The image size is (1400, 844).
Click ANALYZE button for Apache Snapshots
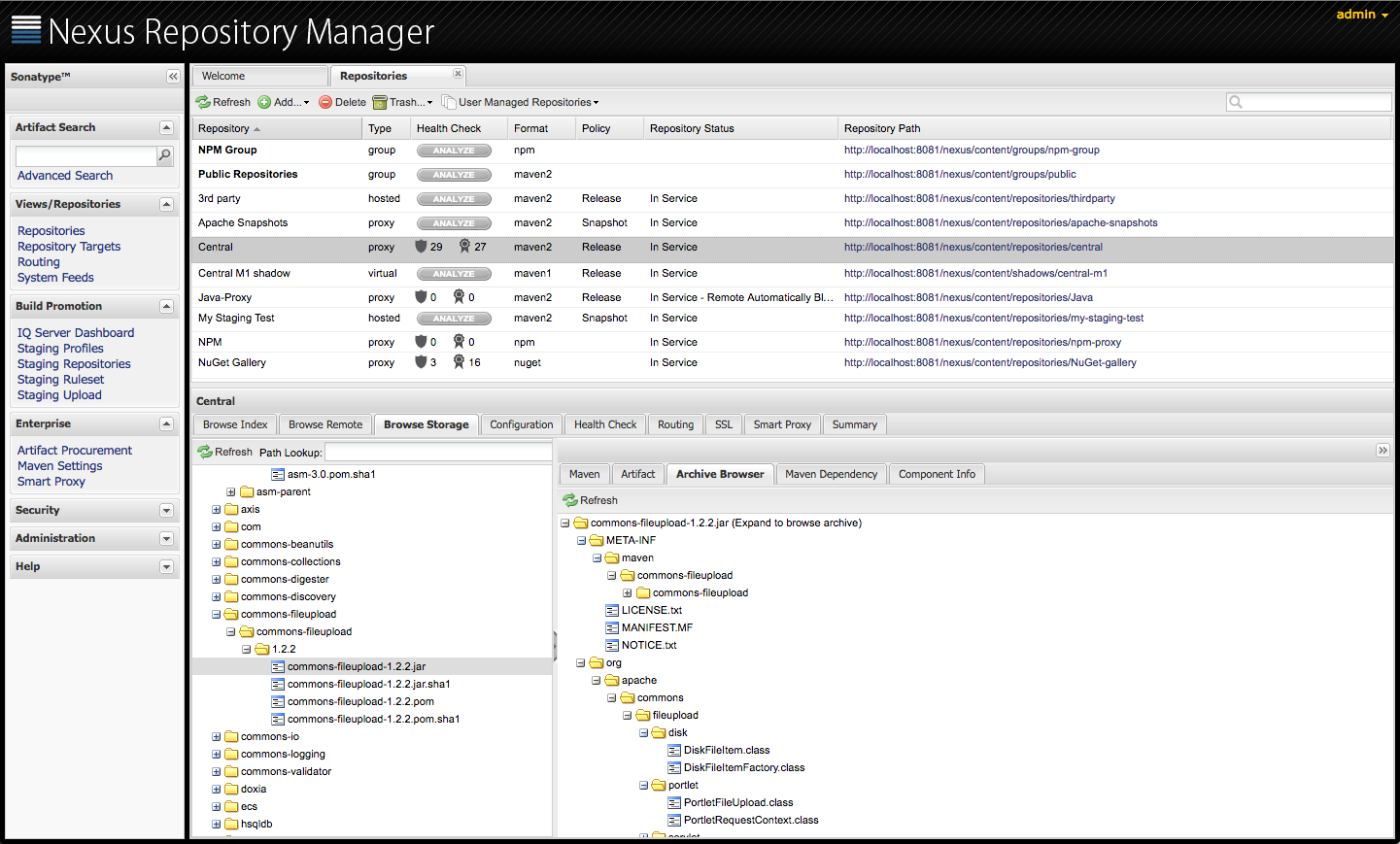click(x=454, y=223)
